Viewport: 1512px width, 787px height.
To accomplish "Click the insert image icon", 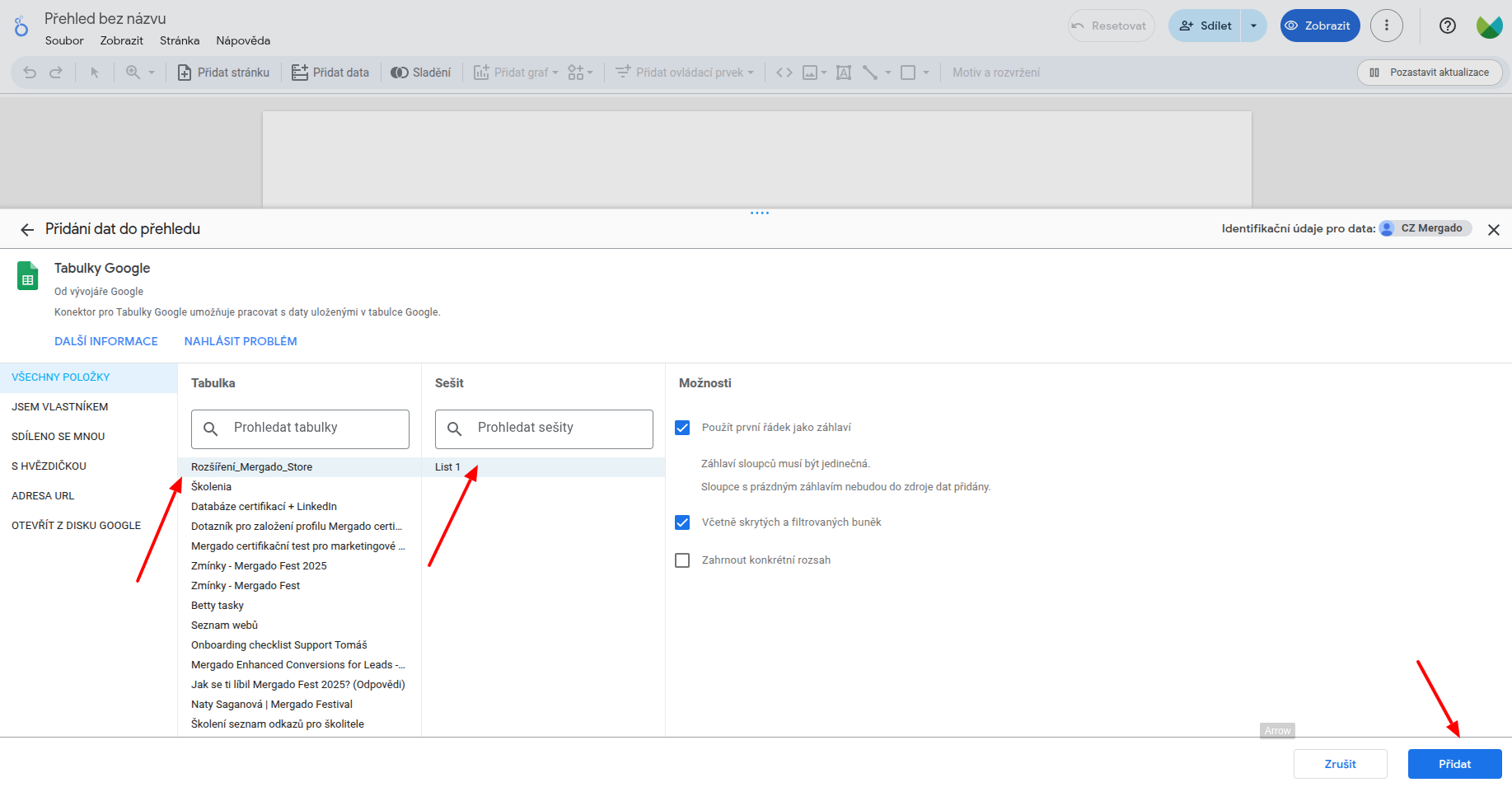I will (810, 73).
